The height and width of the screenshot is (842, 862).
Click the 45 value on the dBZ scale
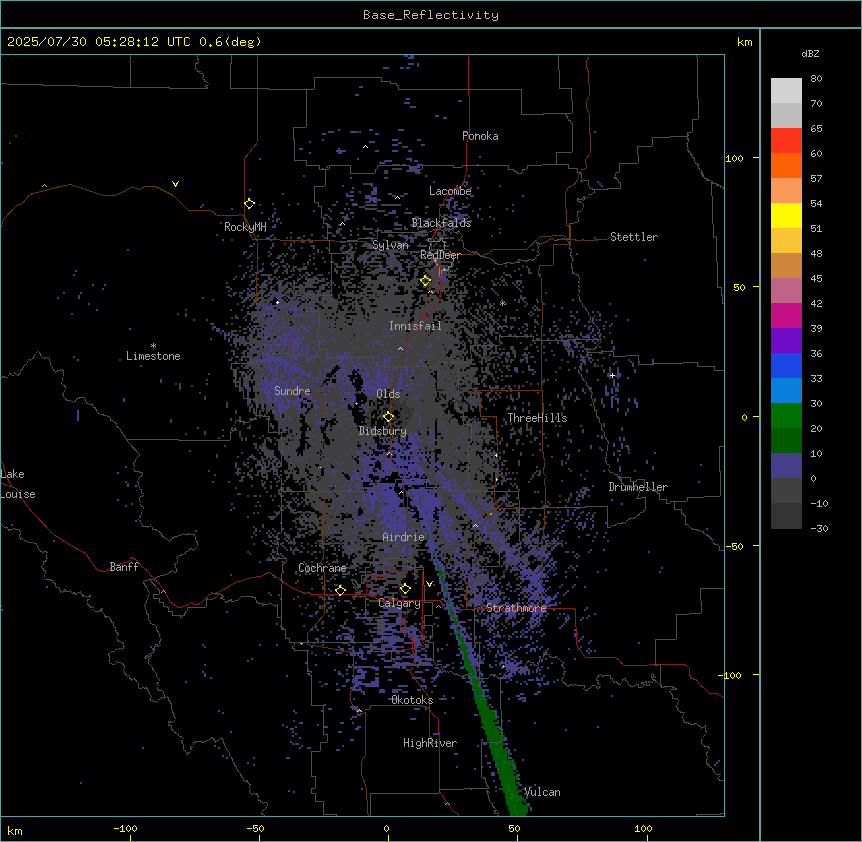pyautogui.click(x=816, y=279)
